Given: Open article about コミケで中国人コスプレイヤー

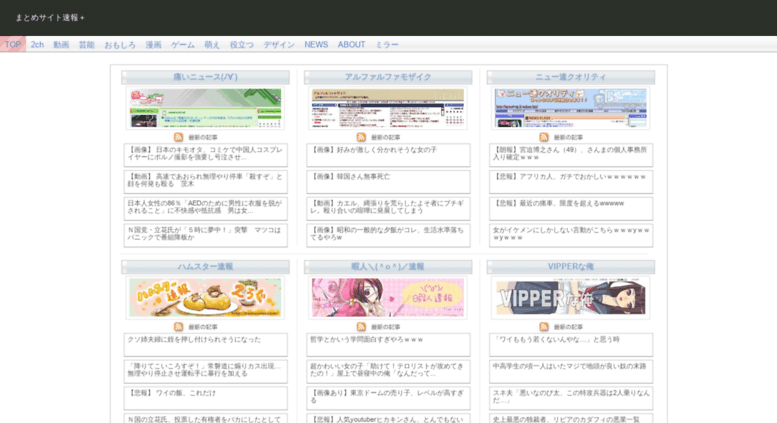Looking at the screenshot, I should (x=206, y=155).
